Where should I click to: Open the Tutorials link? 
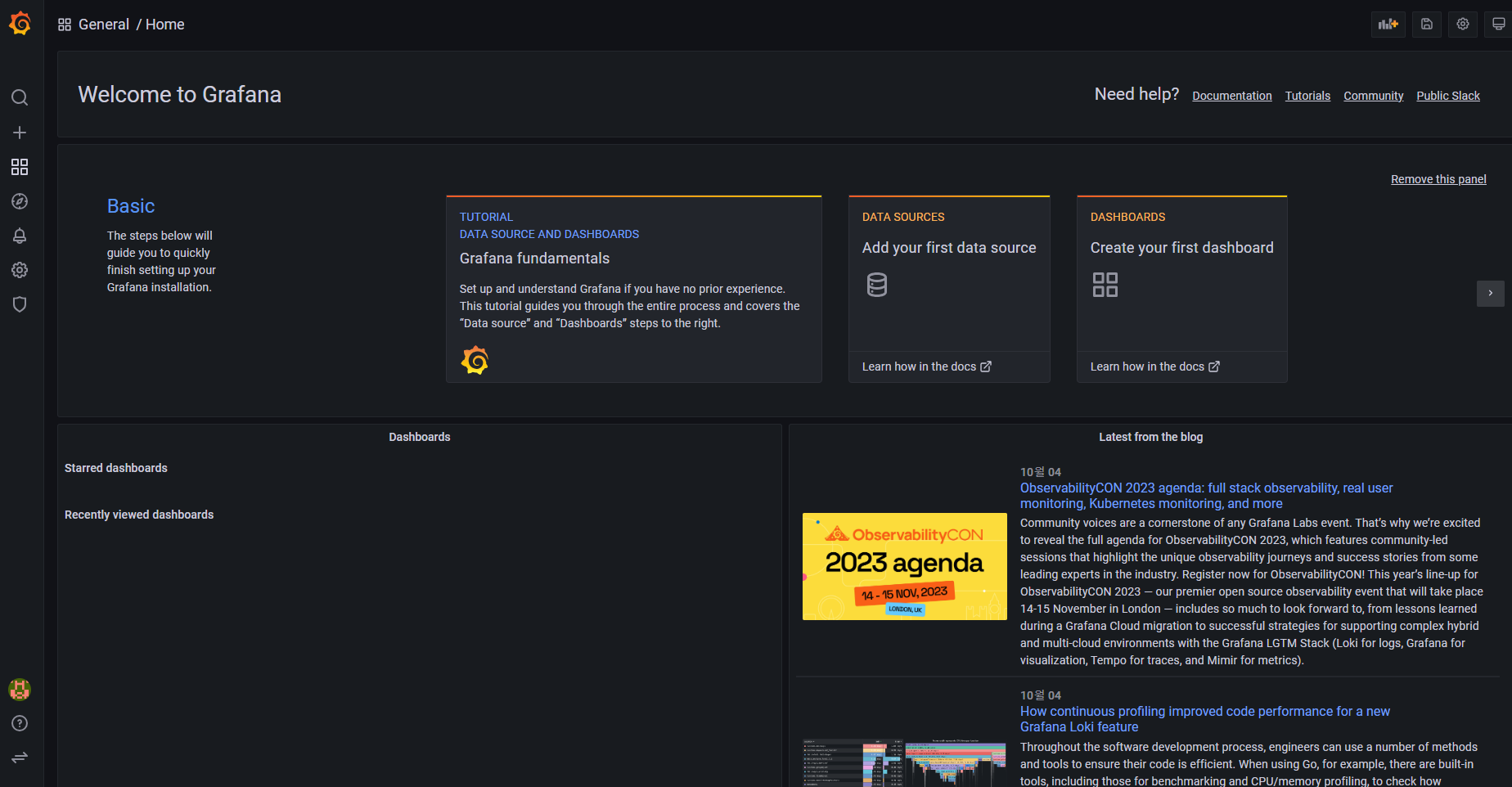(1307, 96)
